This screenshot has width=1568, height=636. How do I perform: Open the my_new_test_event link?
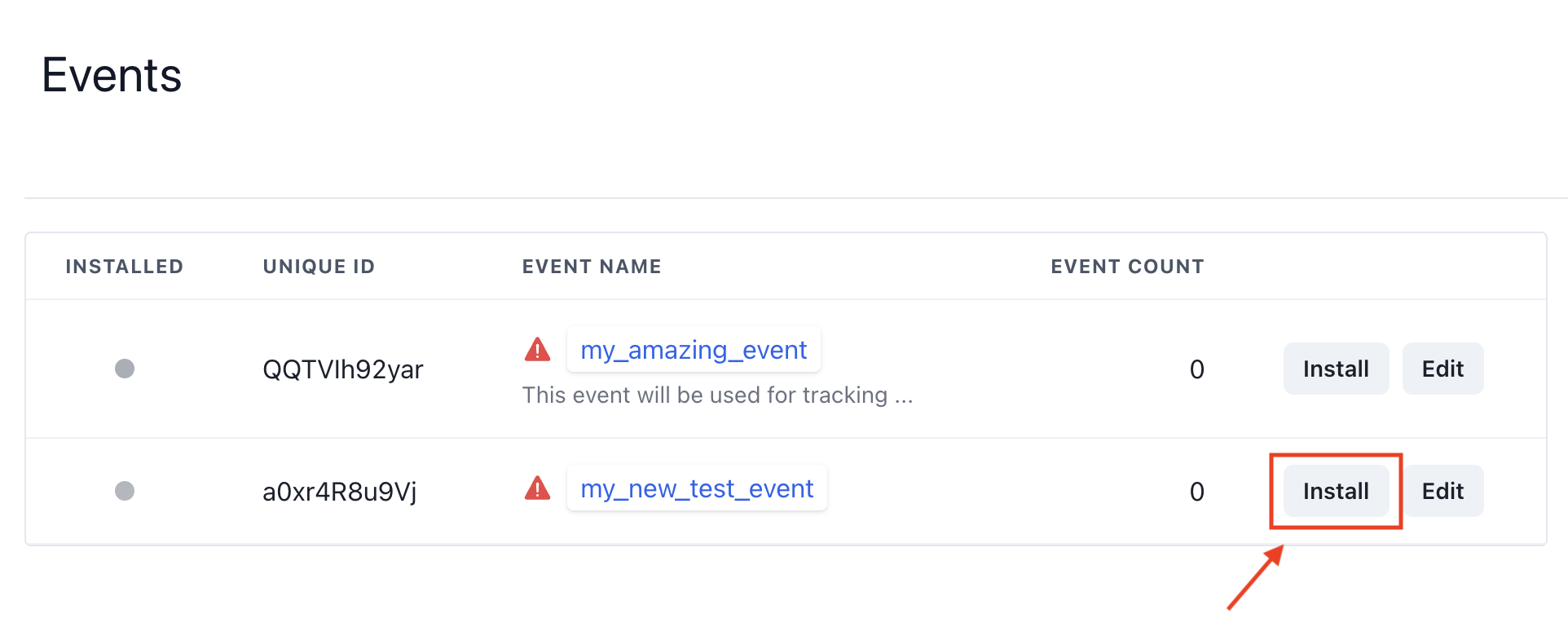(697, 488)
